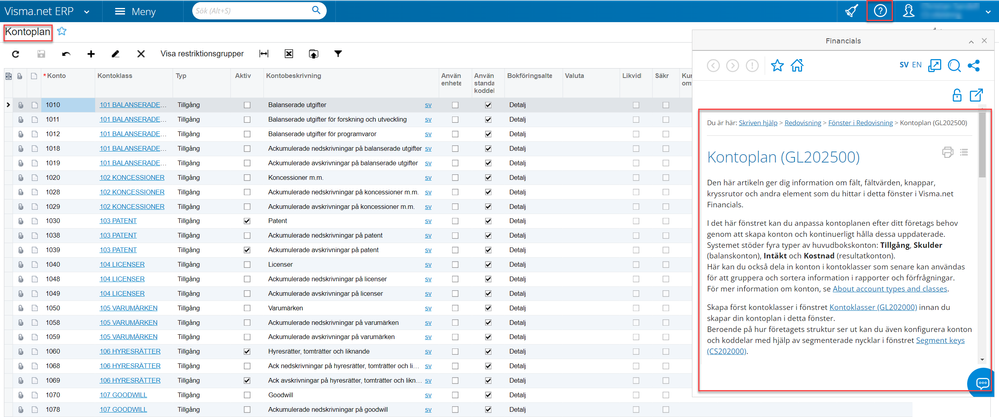This screenshot has width=999, height=417.
Task: Click the Visa restriktionsgrupper button
Action: click(x=203, y=54)
